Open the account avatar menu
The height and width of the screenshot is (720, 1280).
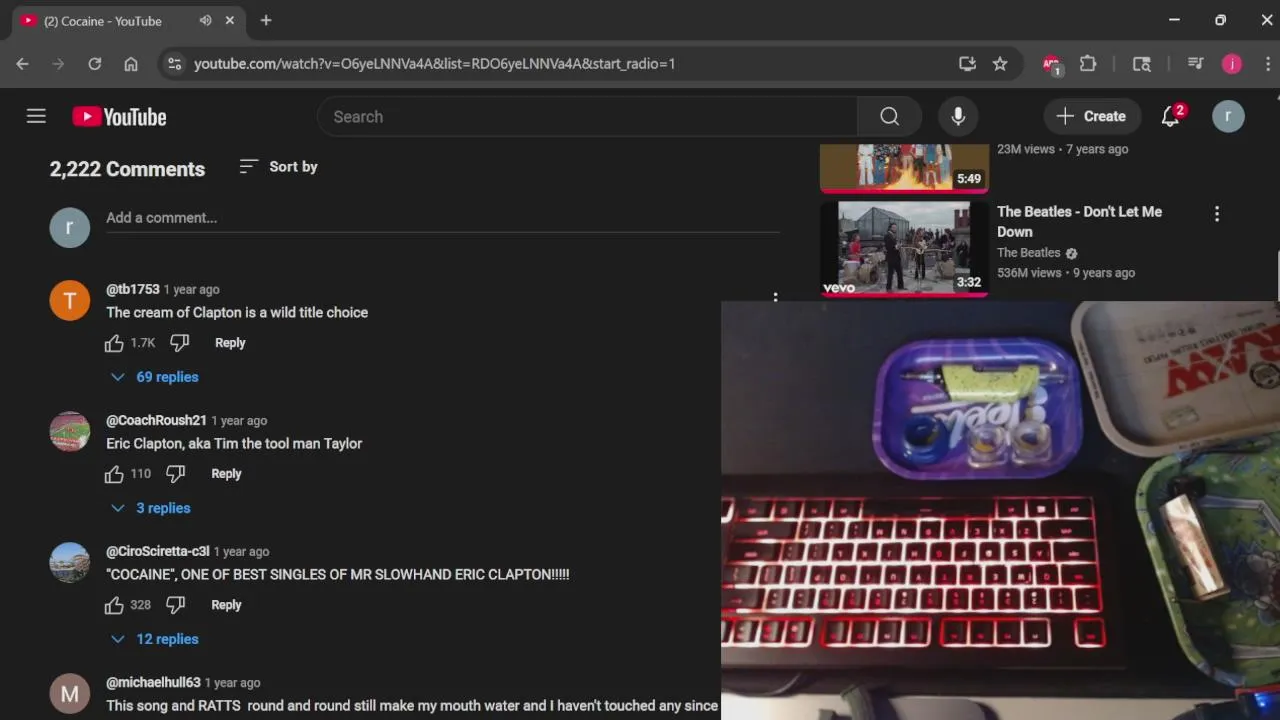pyautogui.click(x=1228, y=116)
